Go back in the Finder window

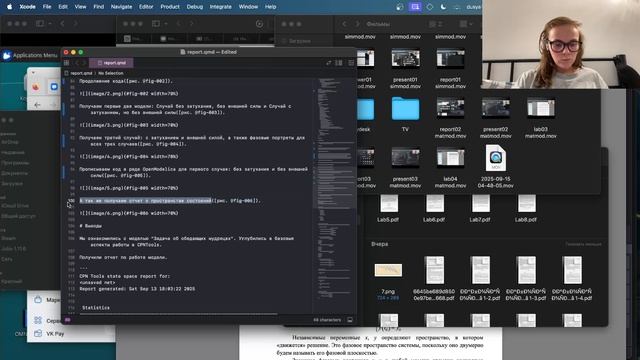(x=344, y=24)
